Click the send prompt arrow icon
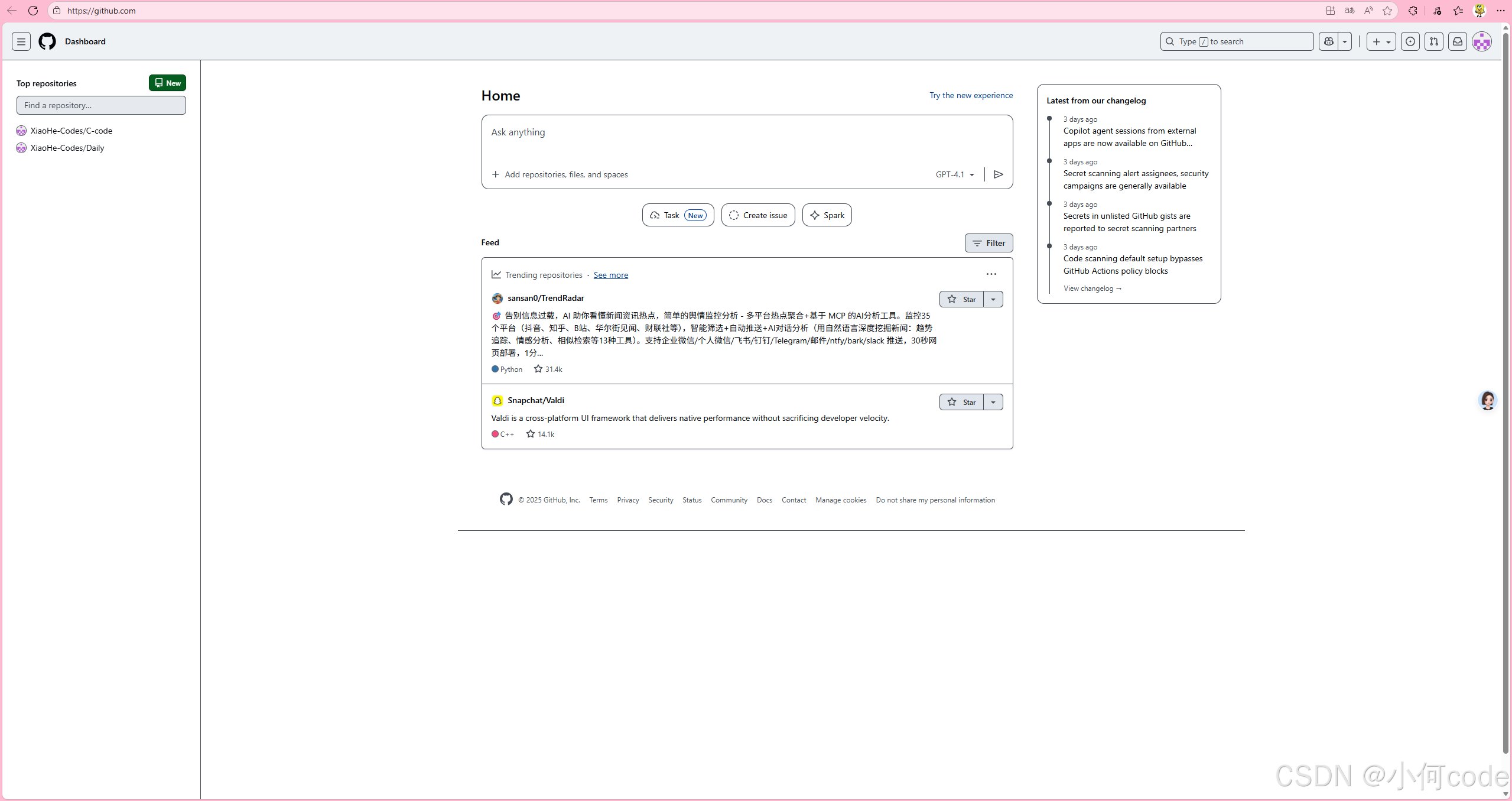This screenshot has width=1512, height=801. pyautogui.click(x=999, y=174)
